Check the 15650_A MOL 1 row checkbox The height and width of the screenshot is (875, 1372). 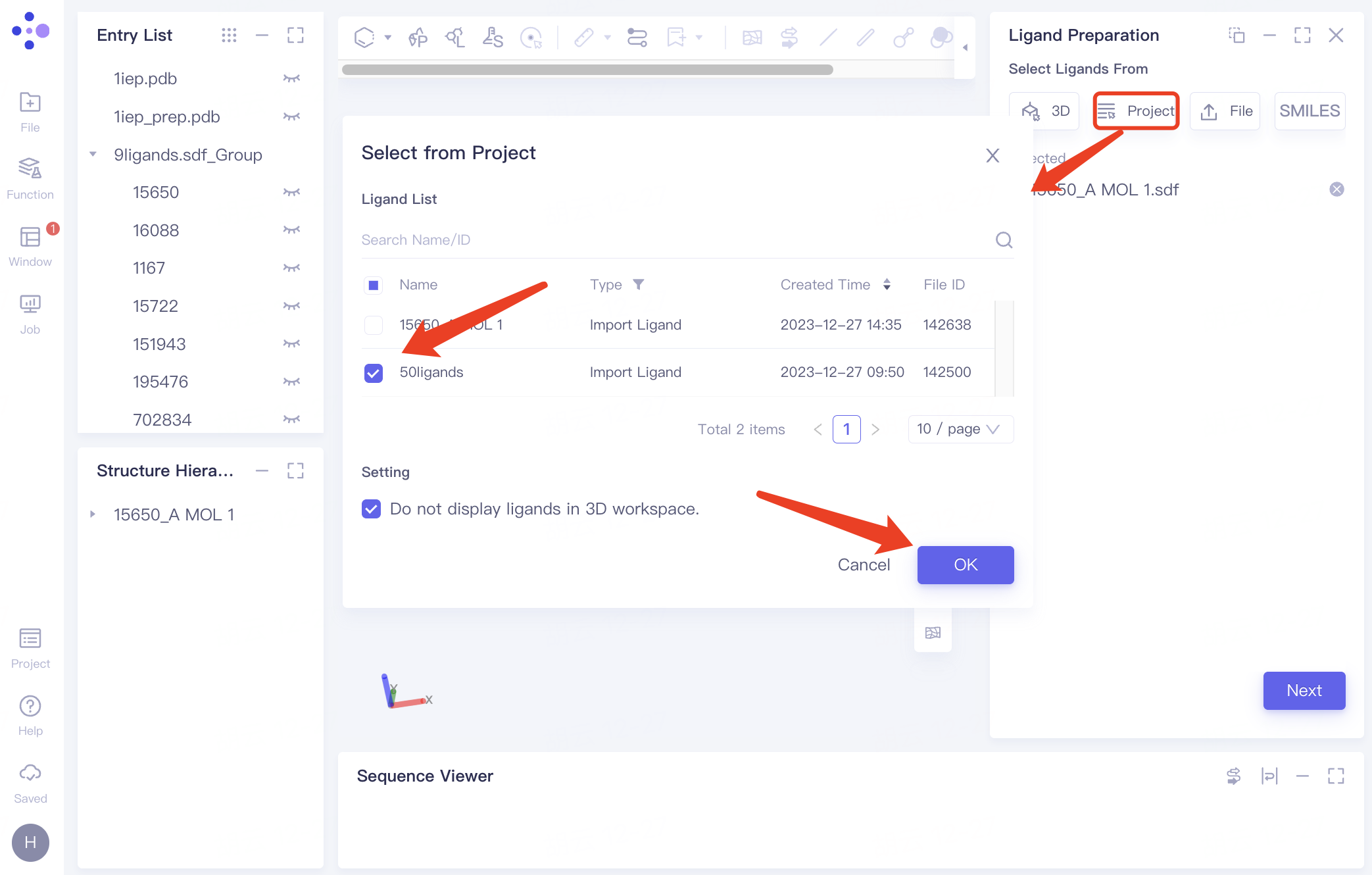374,325
